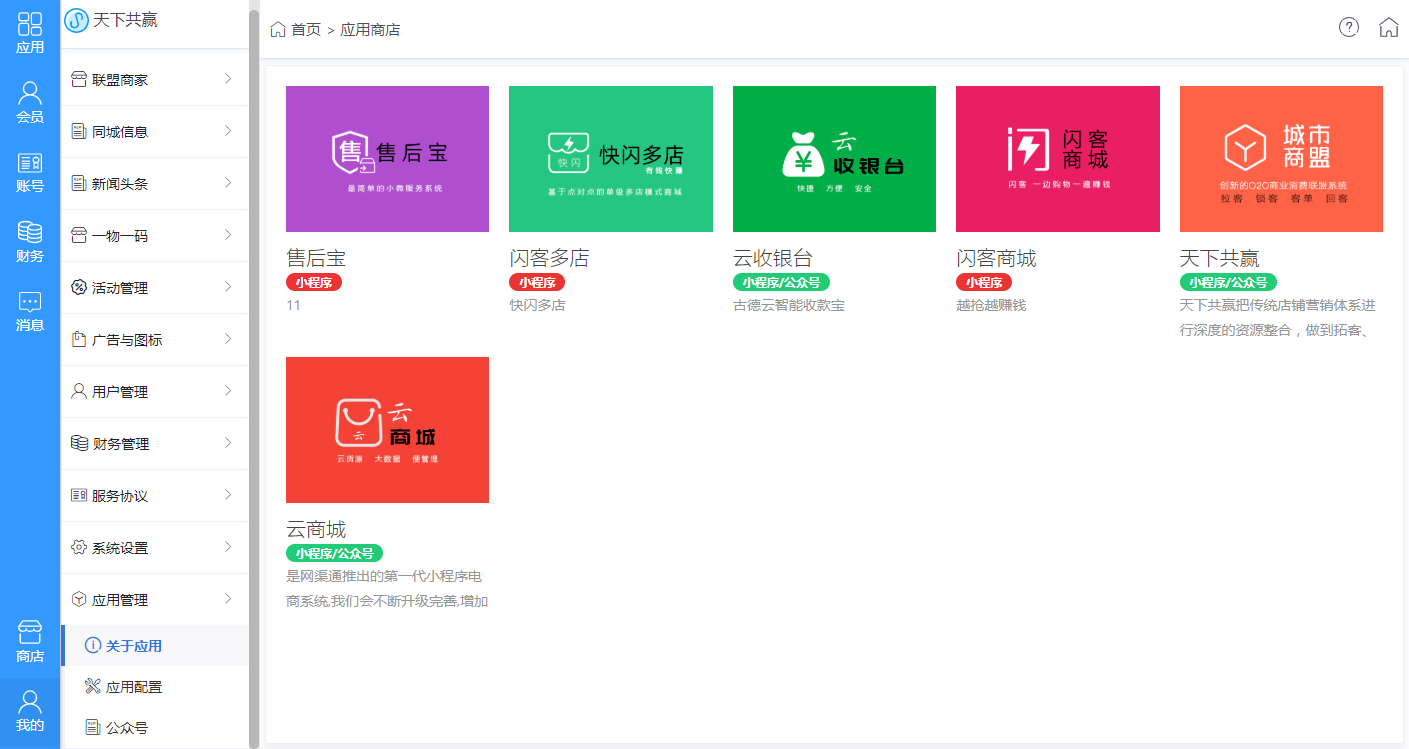Expand the 系统设置 menu chevron

click(x=228, y=547)
